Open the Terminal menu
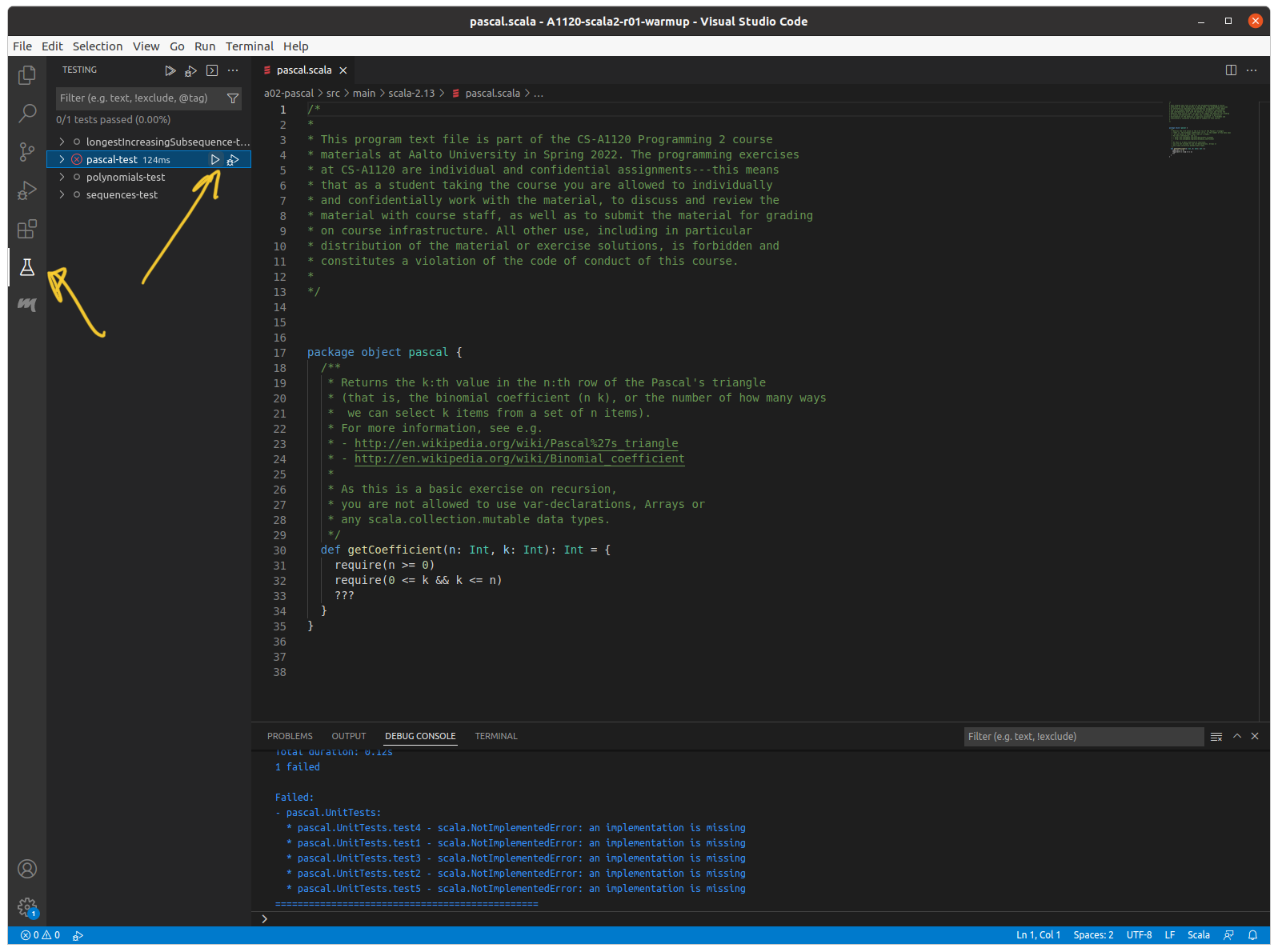1278x952 pixels. [249, 46]
